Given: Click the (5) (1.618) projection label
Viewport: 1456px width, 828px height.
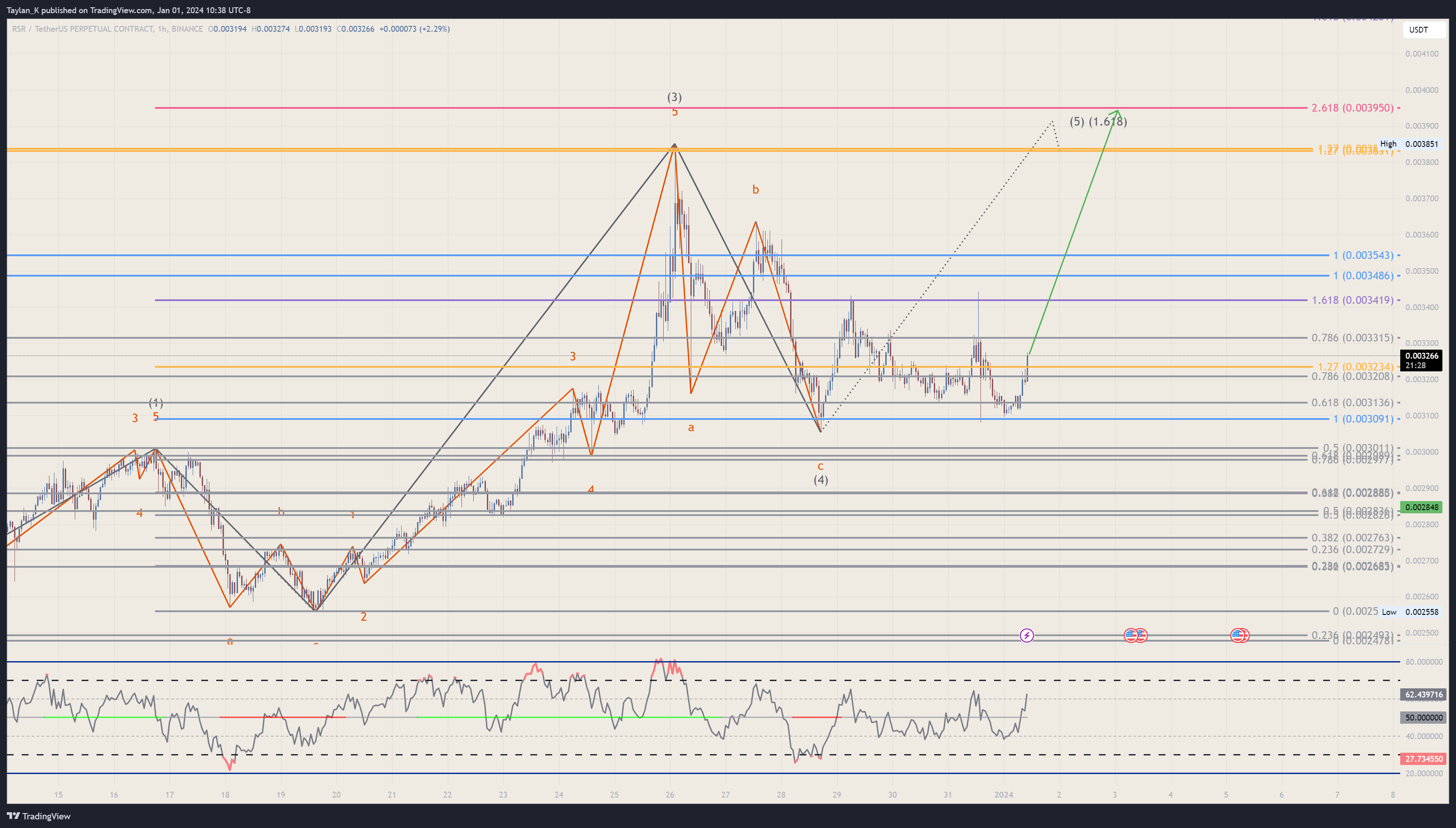Looking at the screenshot, I should 1098,122.
